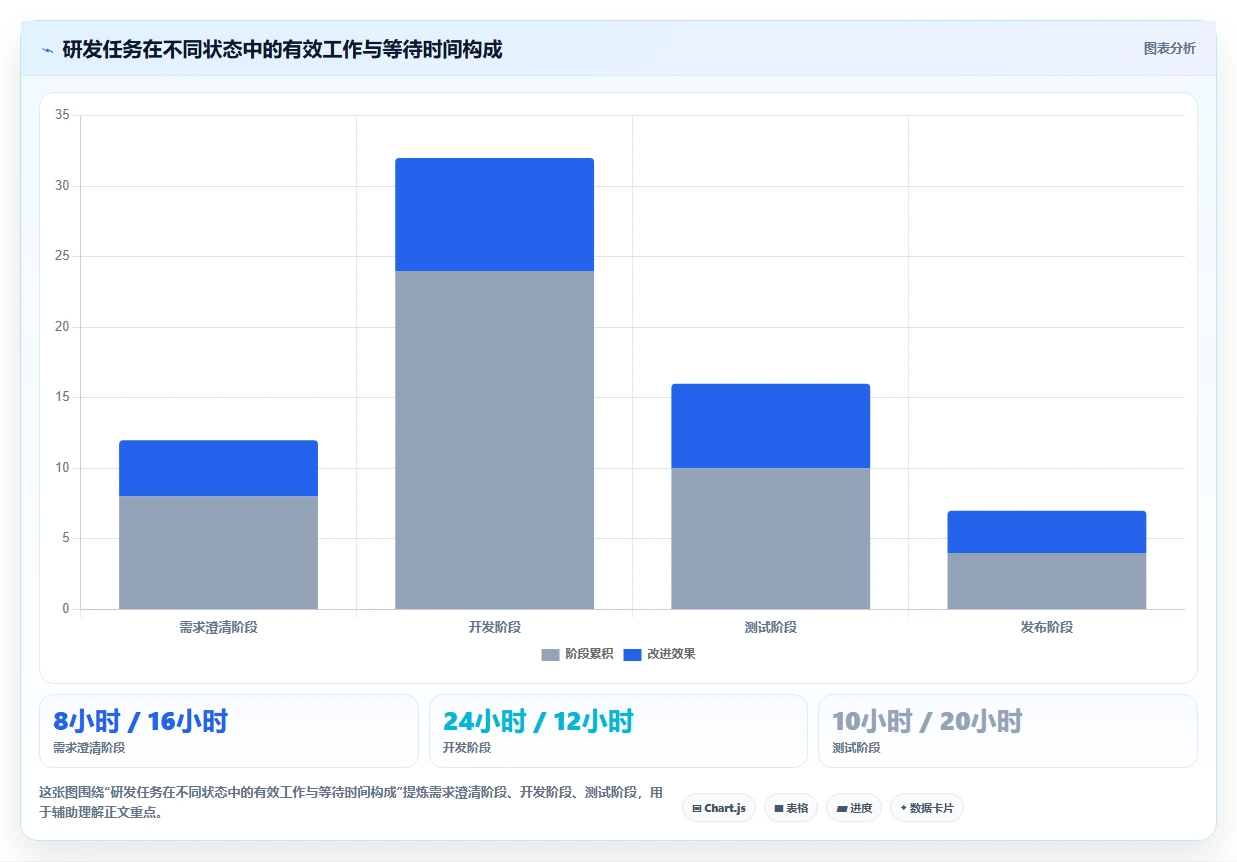Click the blue bar segment for 发布阶段
1237x862 pixels.
coord(1046,532)
